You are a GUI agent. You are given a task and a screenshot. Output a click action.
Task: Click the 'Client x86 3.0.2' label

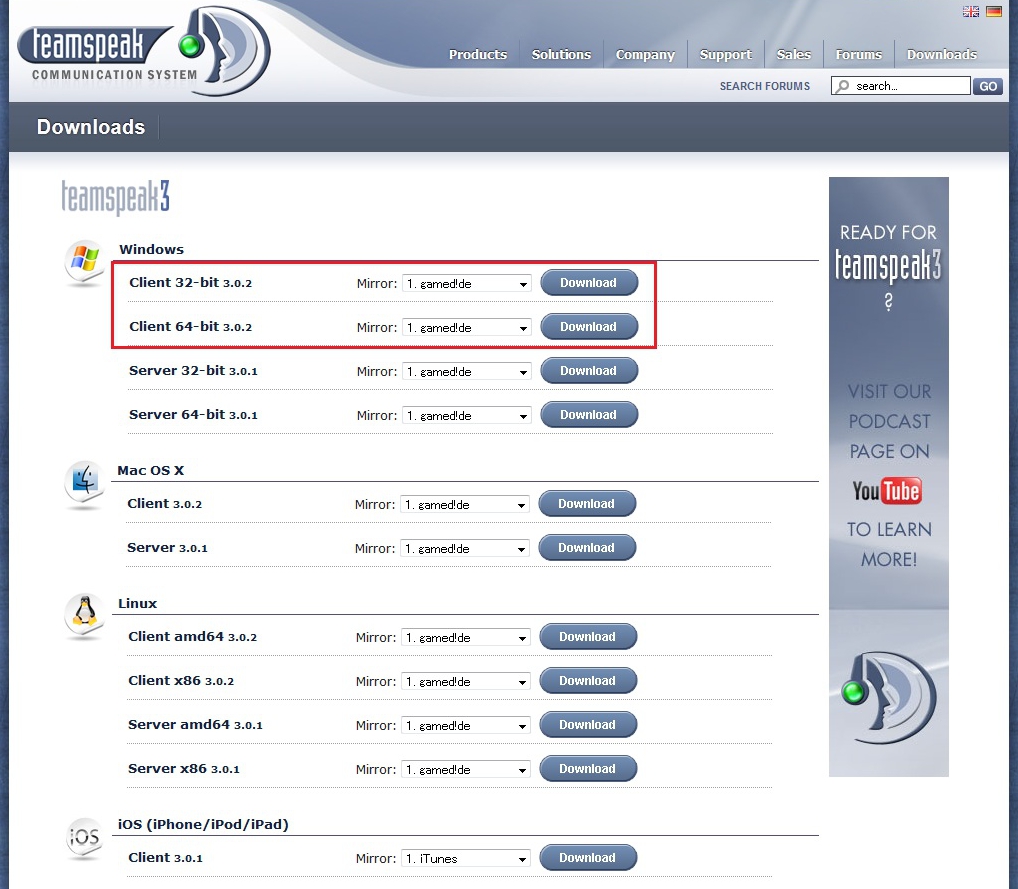(x=181, y=681)
